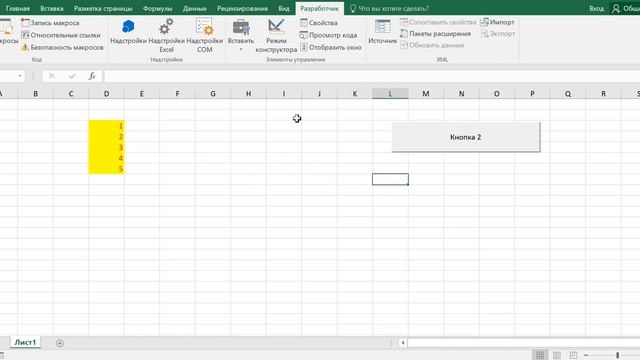Click the Кнопка 2 button
Screen dimensions: 640x360
coord(466,137)
